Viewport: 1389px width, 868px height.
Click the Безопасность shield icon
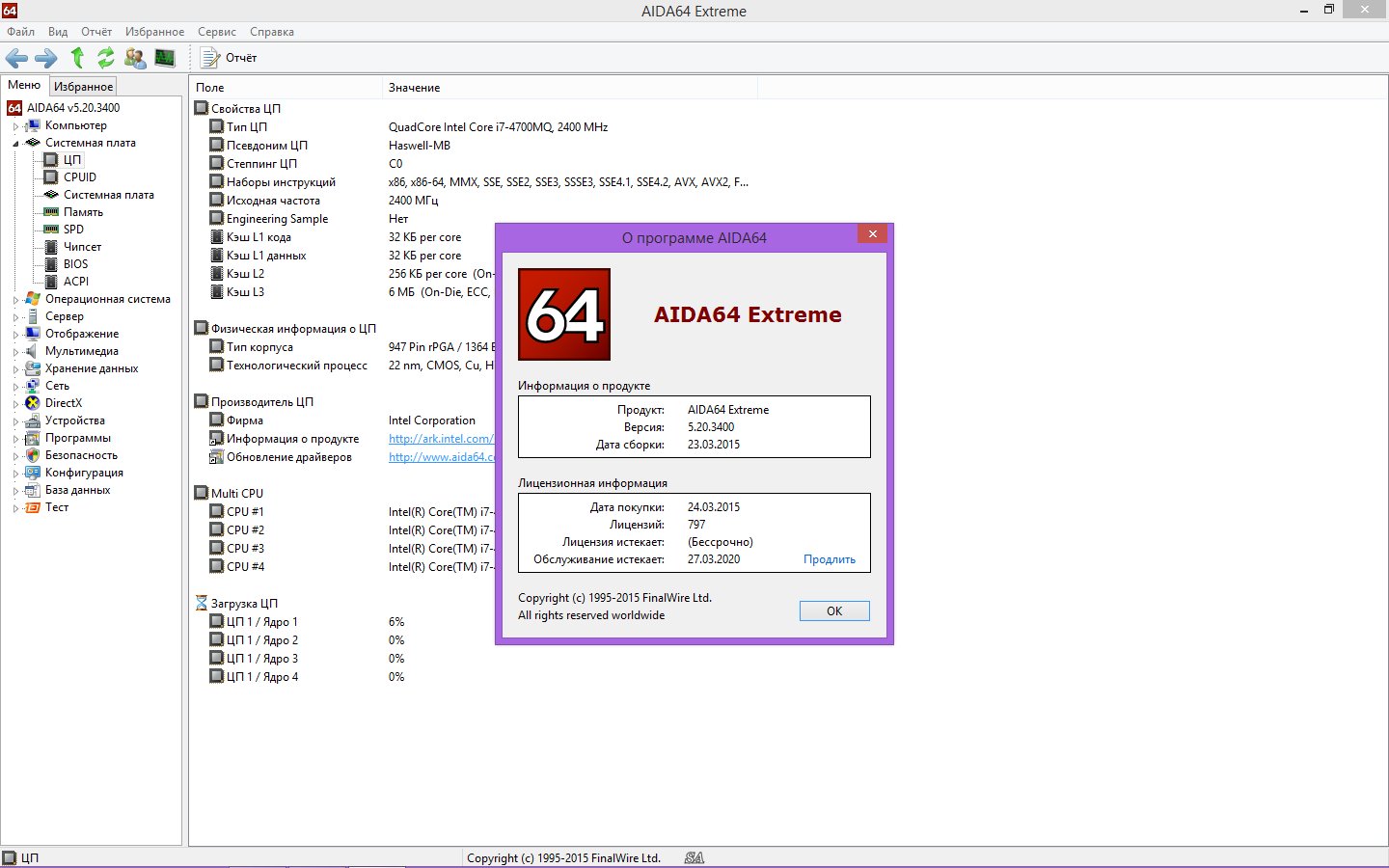[x=33, y=455]
